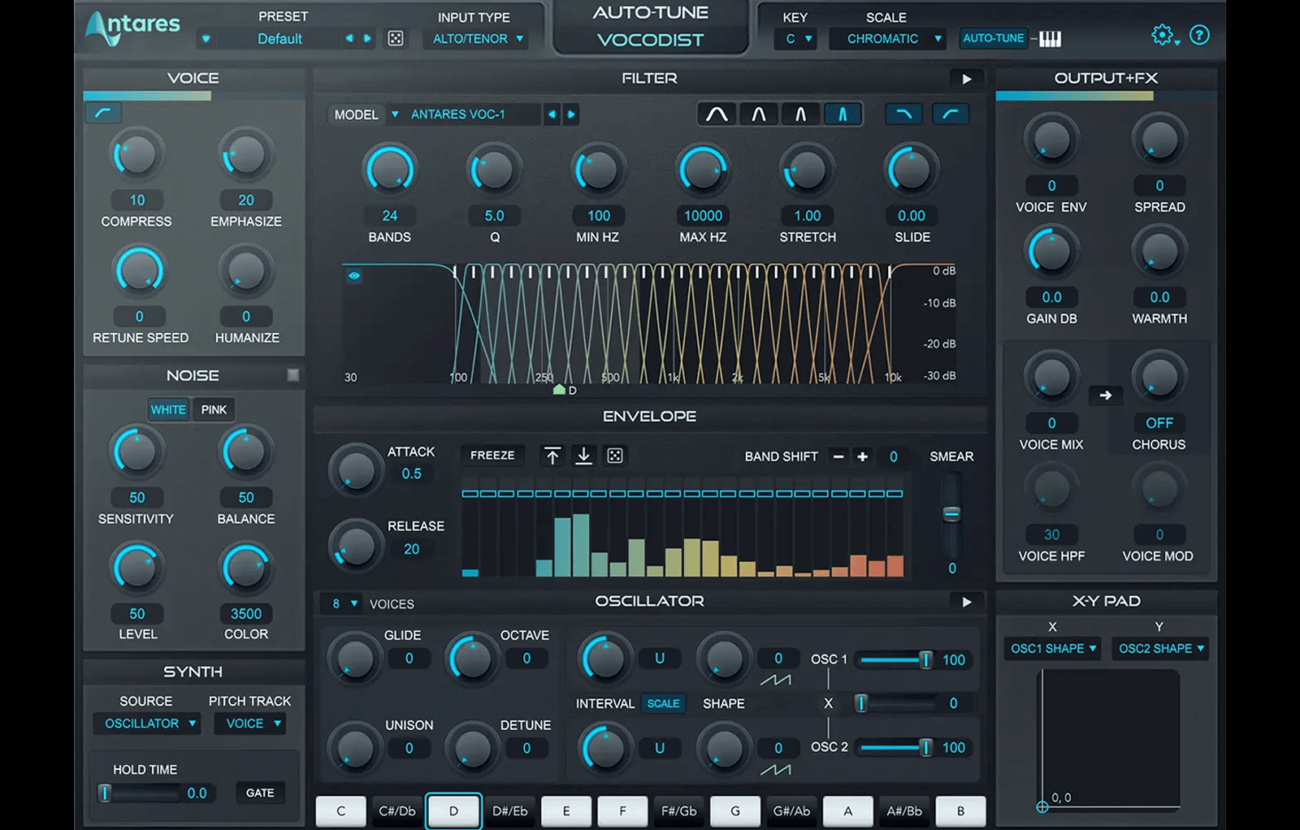Toggle the GATE button
Image resolution: width=1300 pixels, height=830 pixels.
point(260,793)
